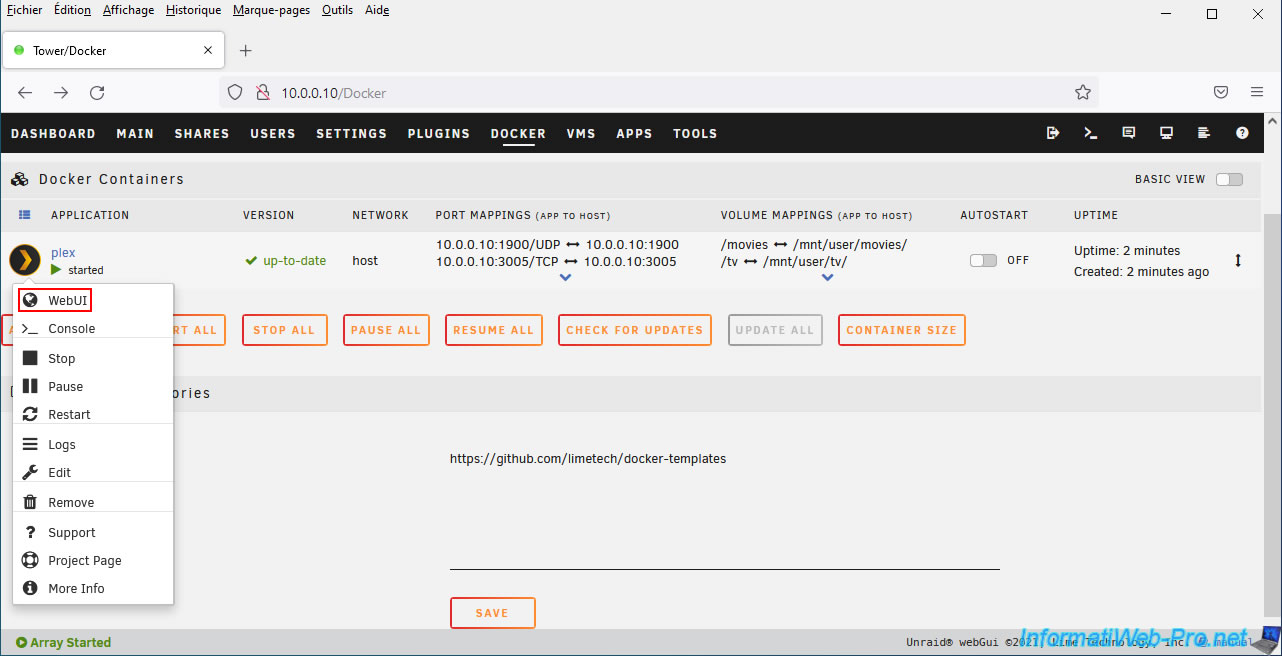
Task: Click the container reorder arrows icon
Action: [x=1238, y=260]
